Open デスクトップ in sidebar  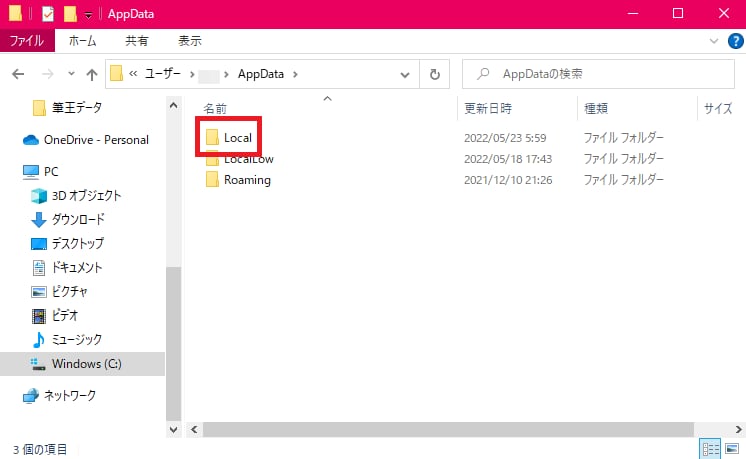click(x=78, y=244)
